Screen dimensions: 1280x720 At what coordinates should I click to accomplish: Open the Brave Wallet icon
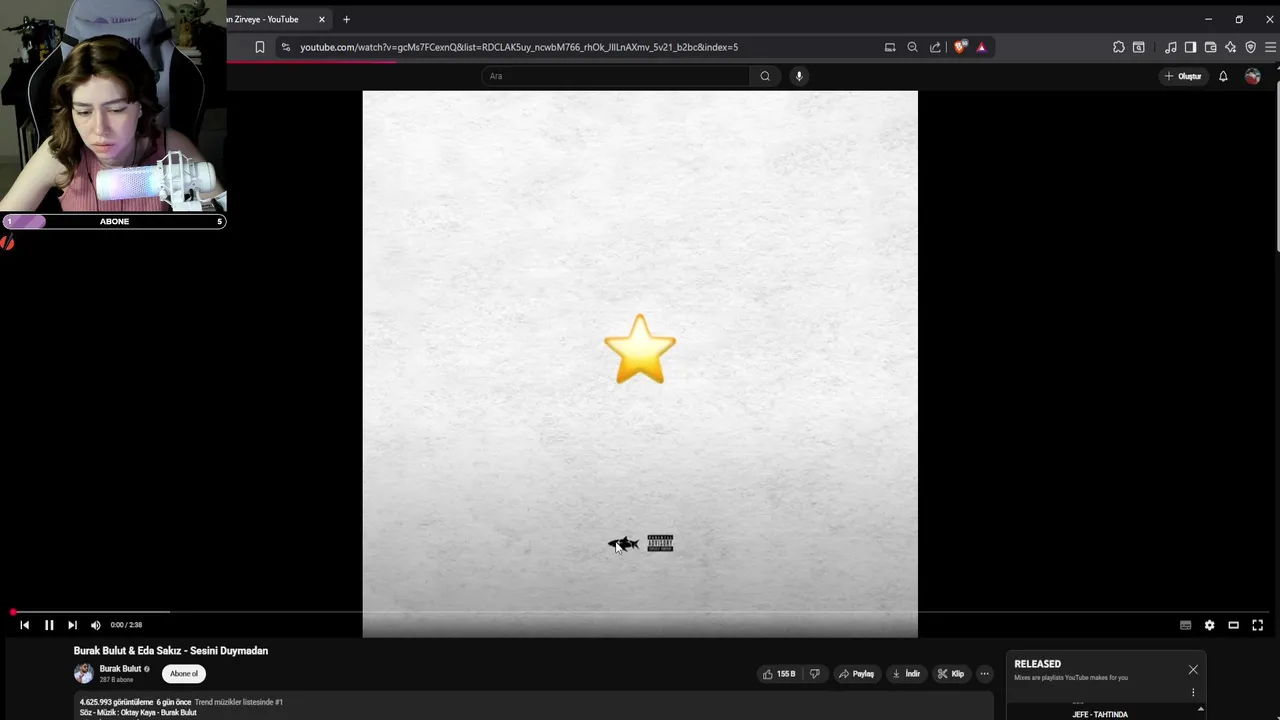(x=1210, y=47)
